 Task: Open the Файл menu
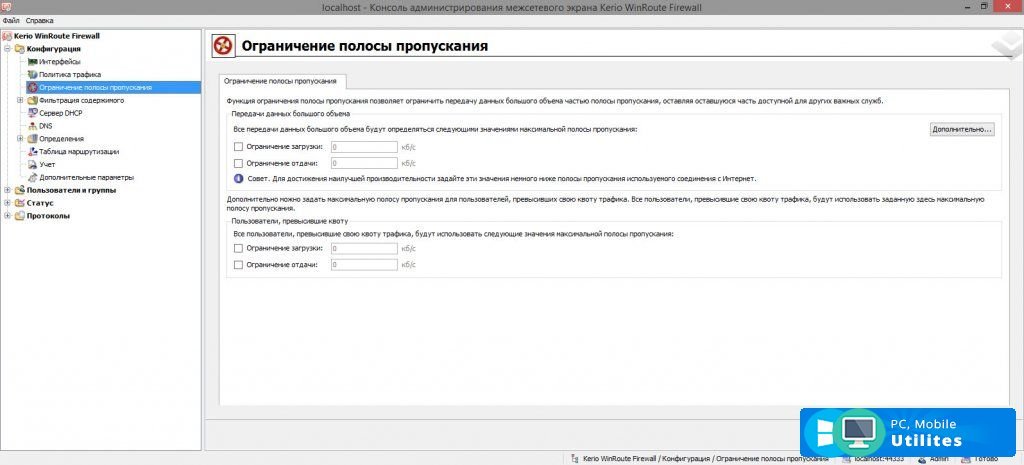coord(11,21)
